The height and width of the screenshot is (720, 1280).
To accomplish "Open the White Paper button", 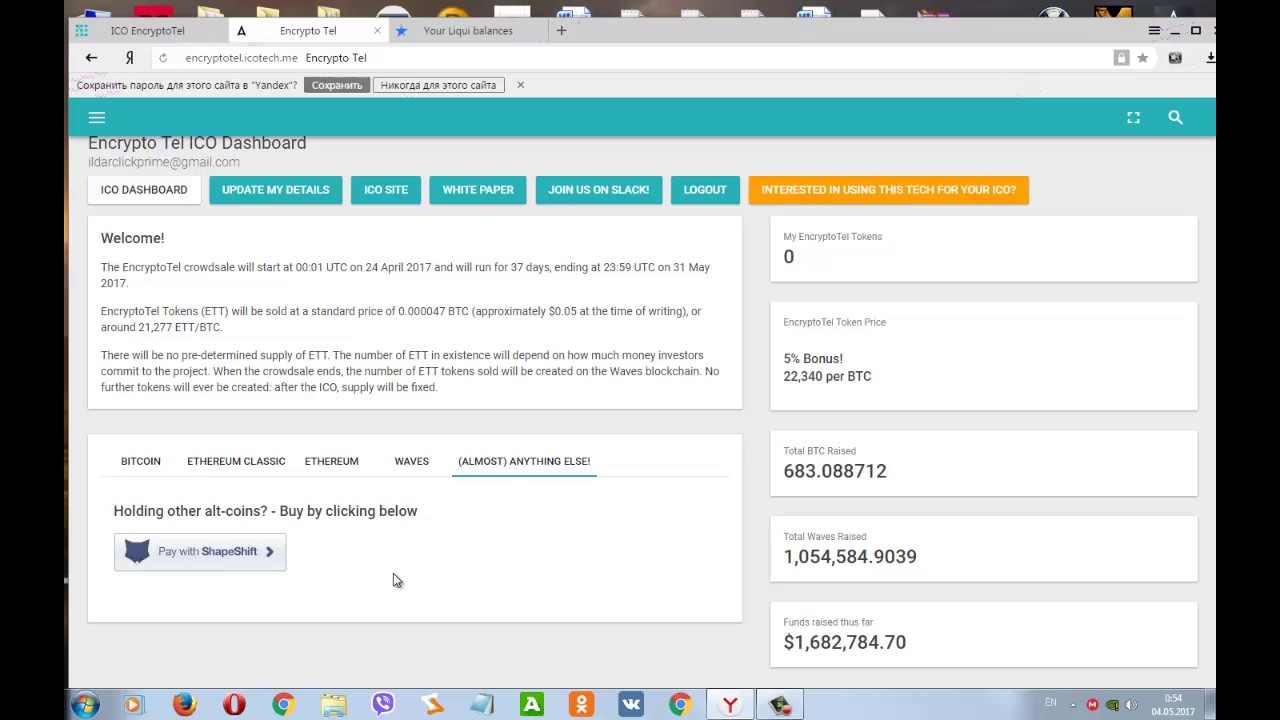I will pos(478,190).
